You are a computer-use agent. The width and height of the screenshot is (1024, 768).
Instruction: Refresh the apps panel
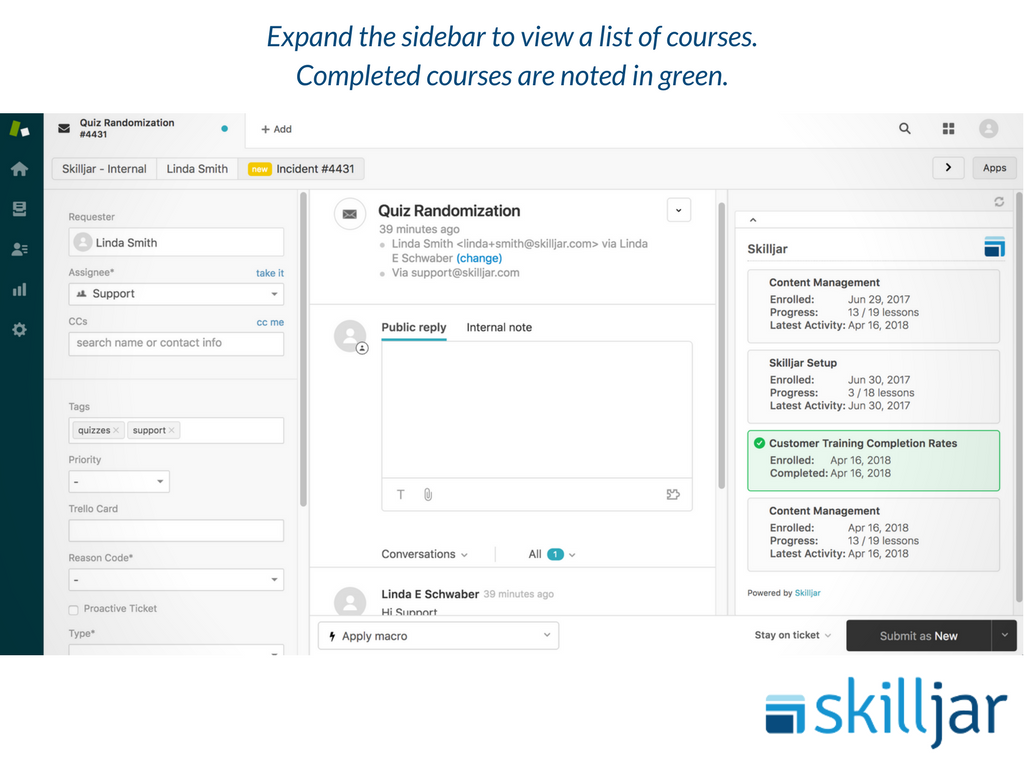(x=998, y=202)
